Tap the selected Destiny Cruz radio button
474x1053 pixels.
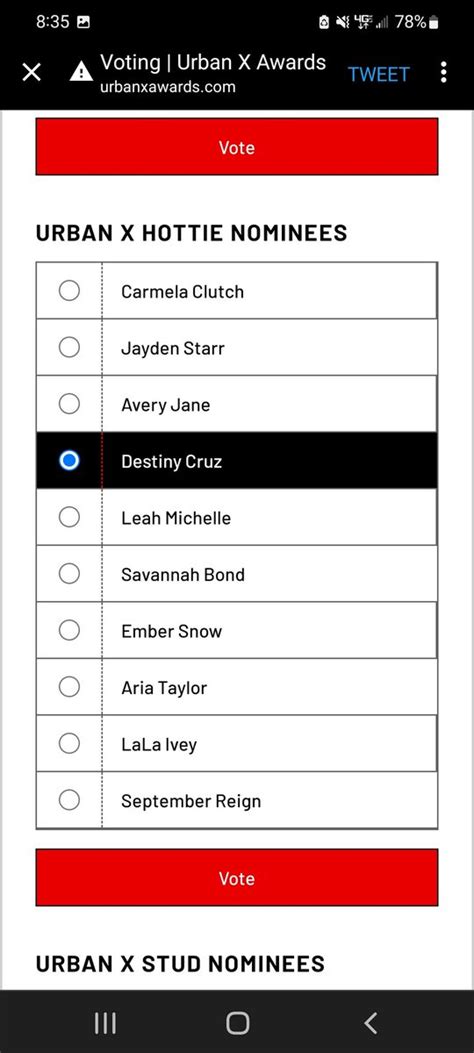[x=69, y=461]
